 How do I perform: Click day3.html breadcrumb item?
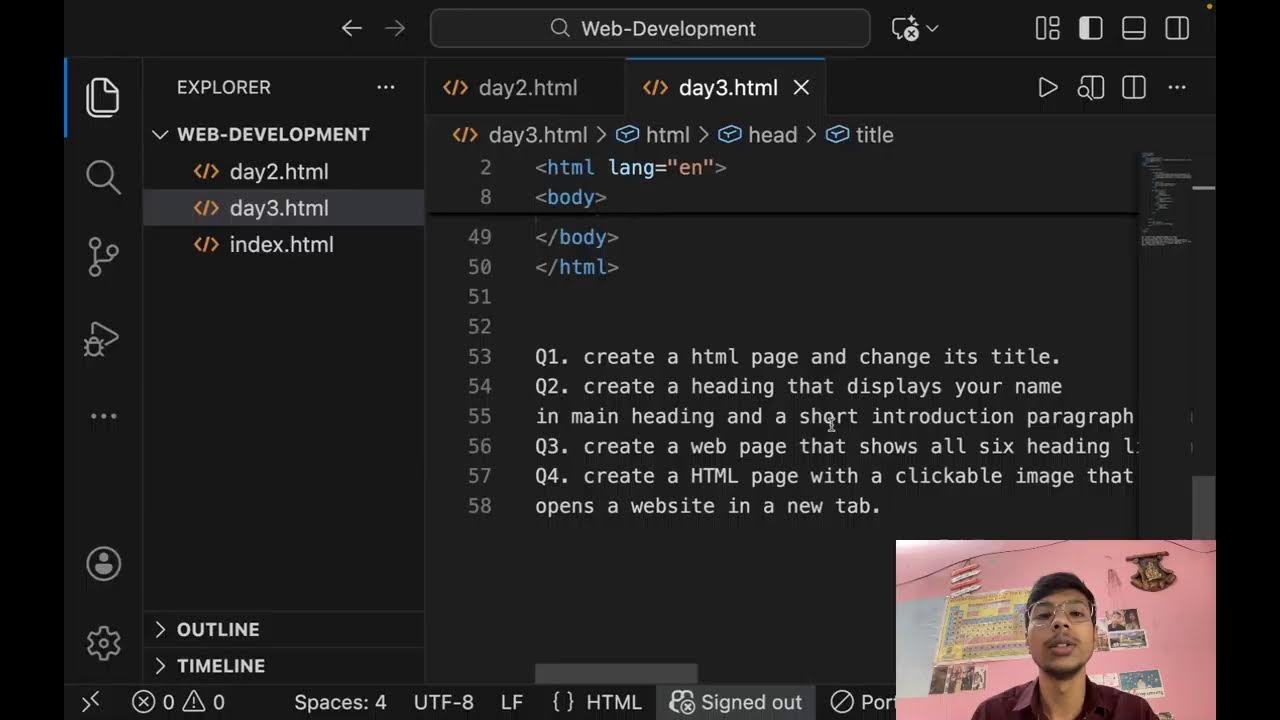[520, 135]
